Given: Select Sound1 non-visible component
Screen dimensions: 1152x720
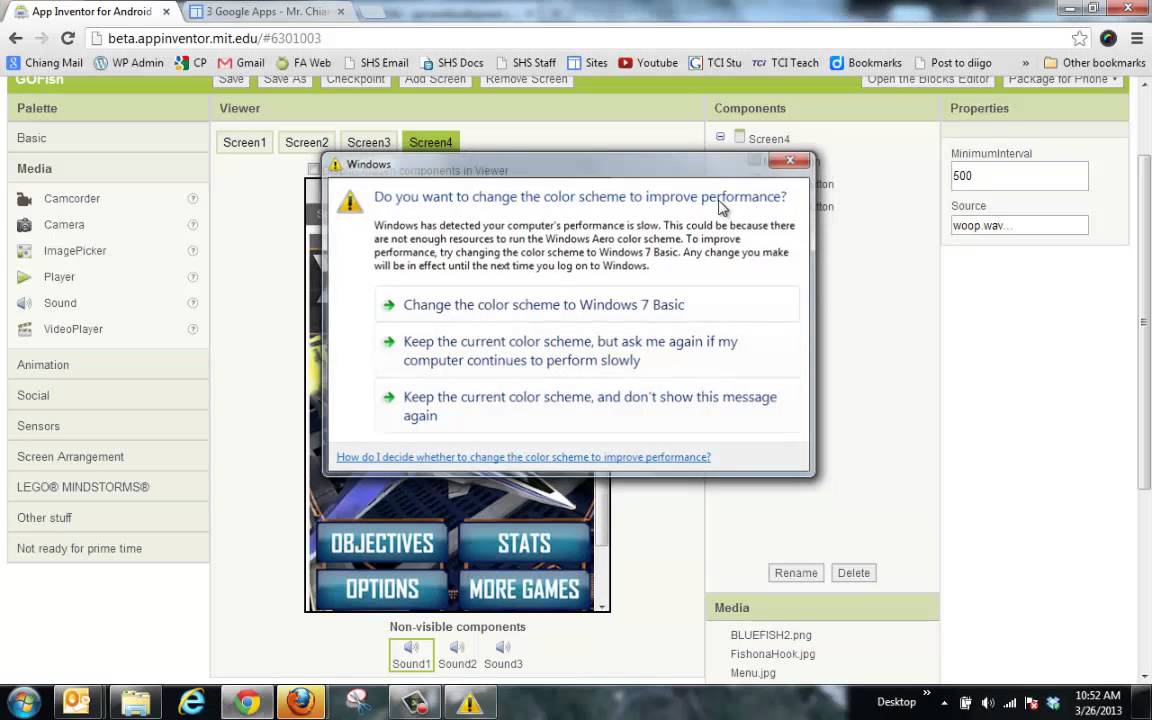Looking at the screenshot, I should (x=411, y=655).
